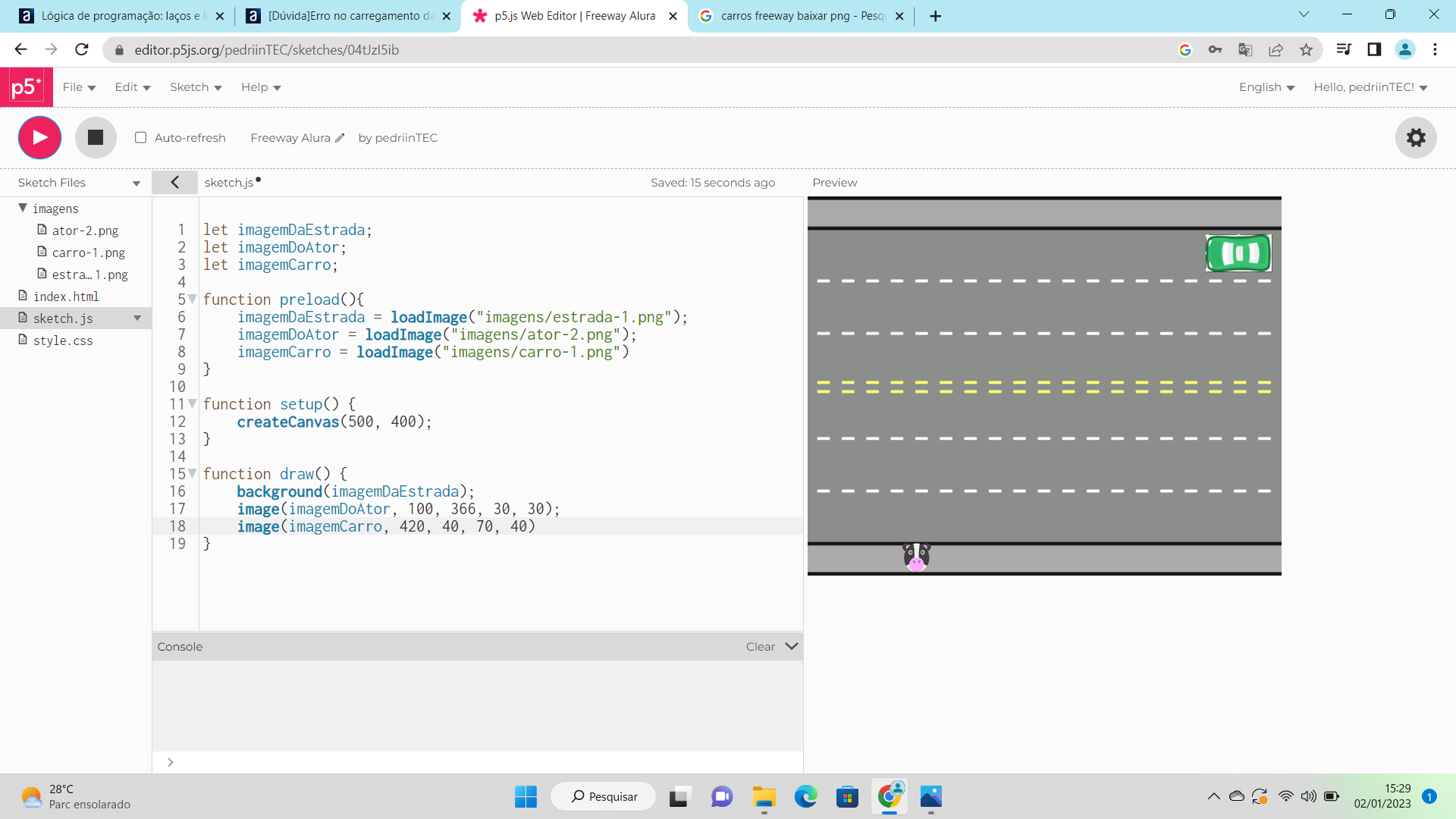Click on style.css file in Sketch Files
Image resolution: width=1456 pixels, height=819 pixels.
(x=63, y=340)
